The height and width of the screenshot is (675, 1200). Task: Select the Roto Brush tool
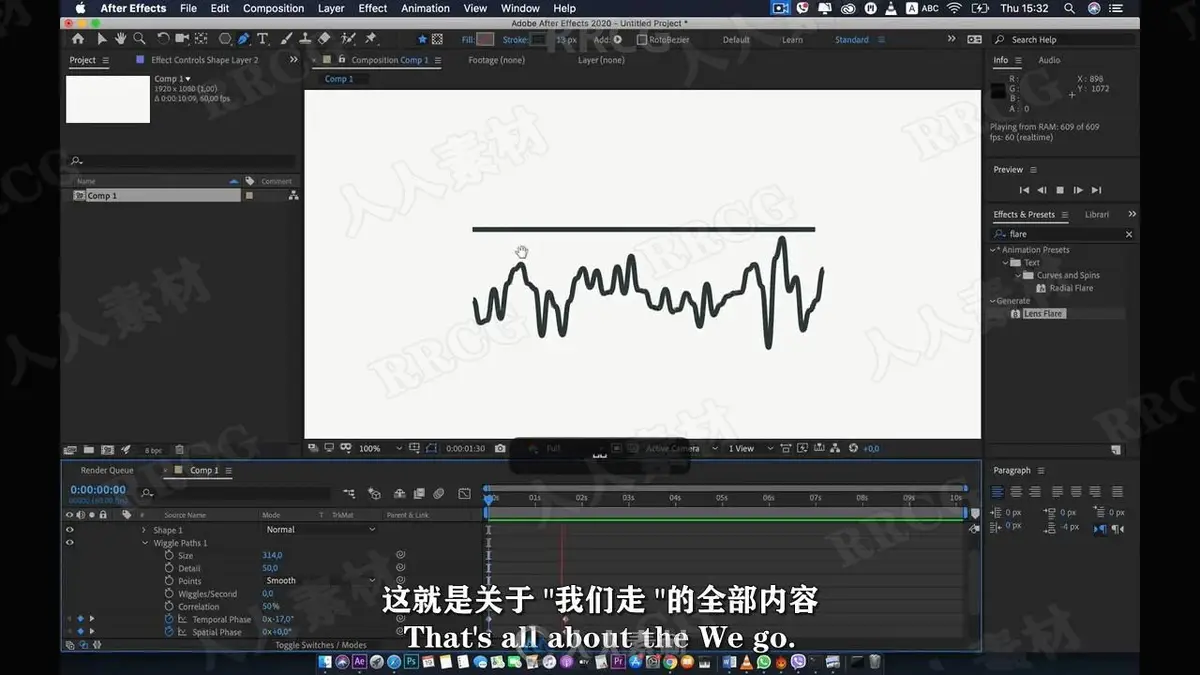(x=348, y=39)
